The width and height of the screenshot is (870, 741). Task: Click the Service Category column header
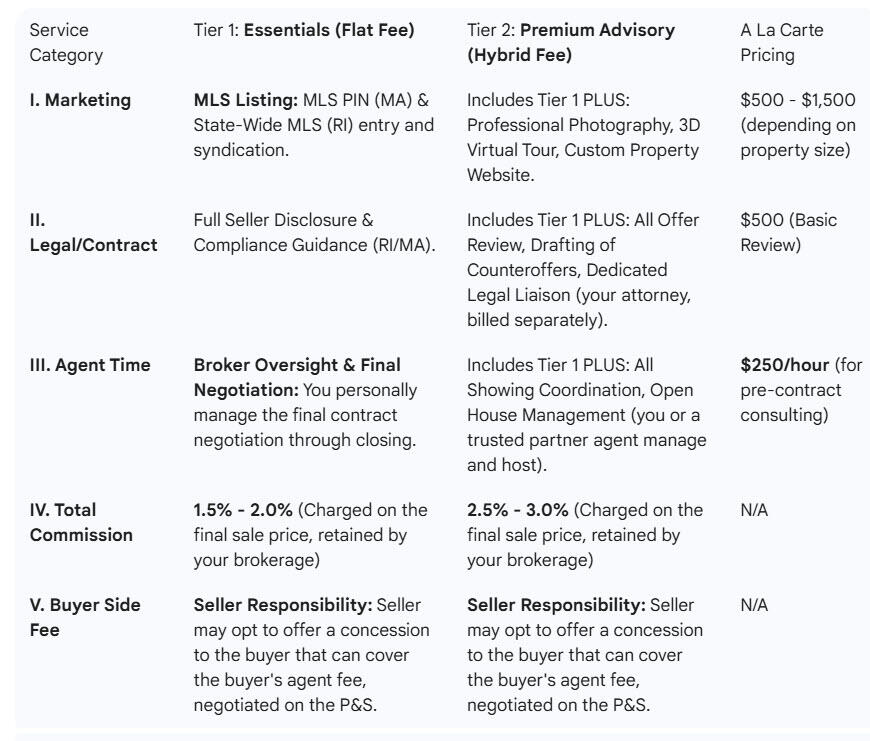66,43
